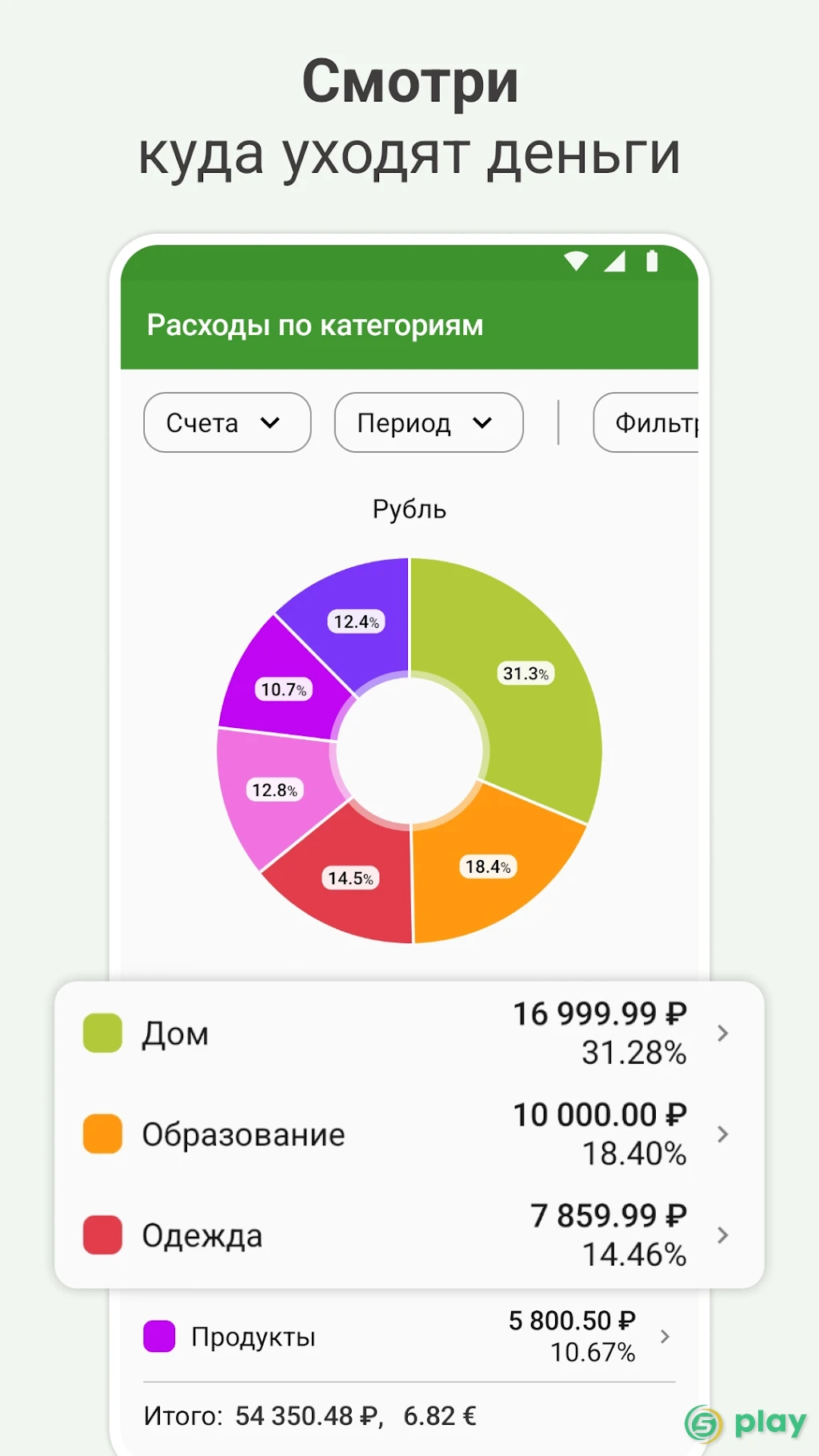The width and height of the screenshot is (819, 1456).
Task: Open the Образование category label
Action: pyautogui.click(x=243, y=1134)
